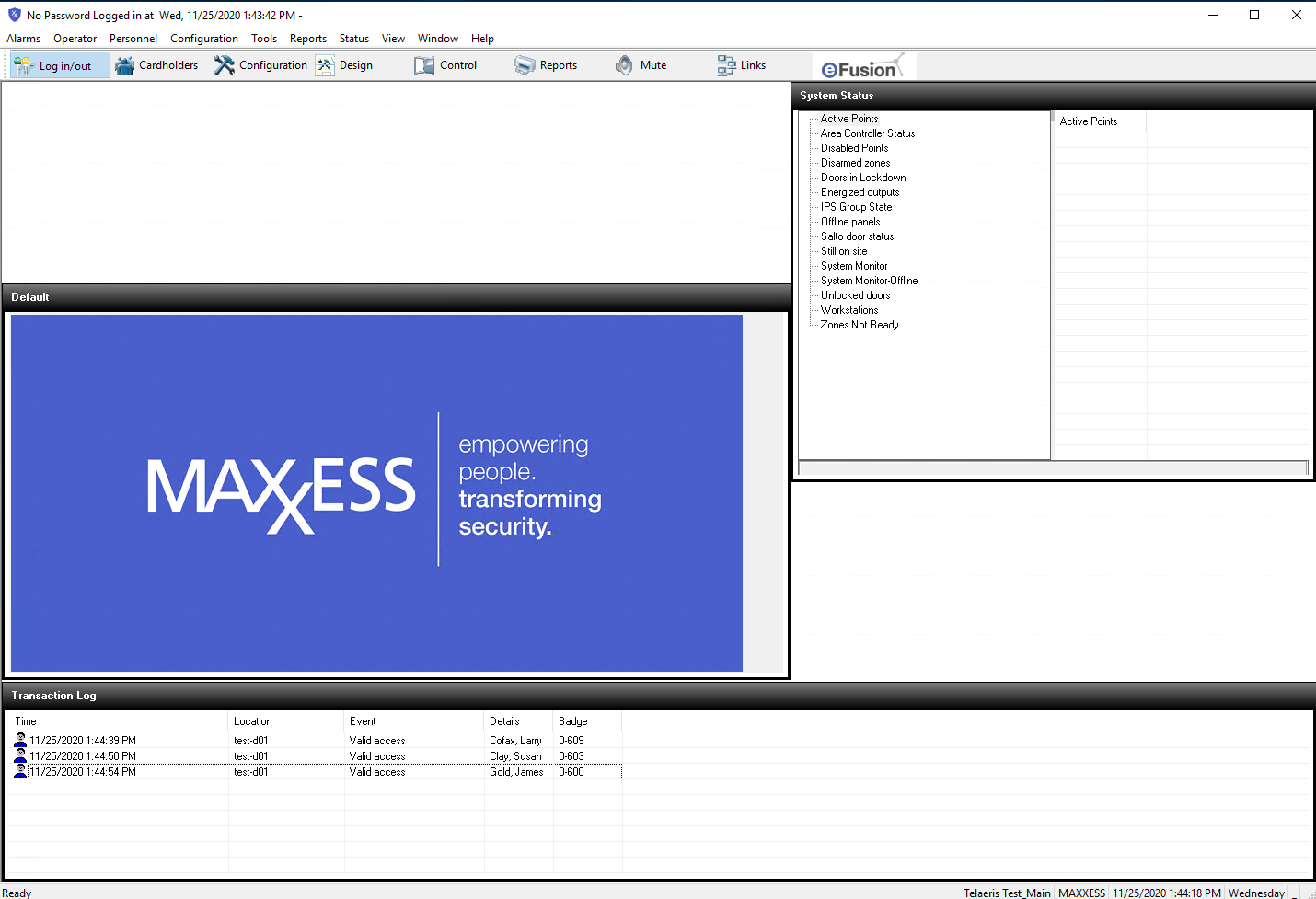1316x899 pixels.
Task: Open Reports via the printer icon
Action: coord(525,65)
